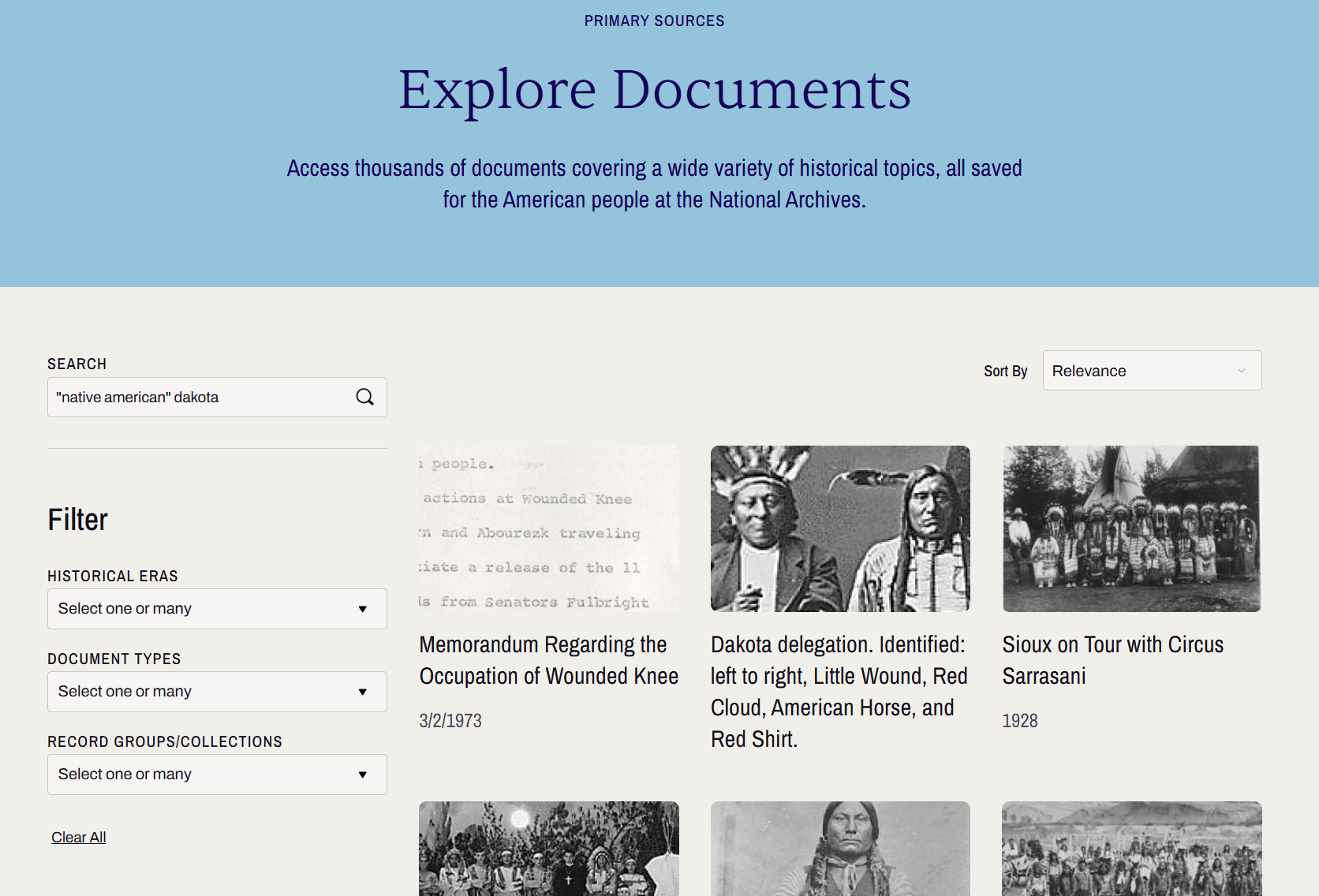Click the Dakota delegation thumbnail image

(839, 528)
